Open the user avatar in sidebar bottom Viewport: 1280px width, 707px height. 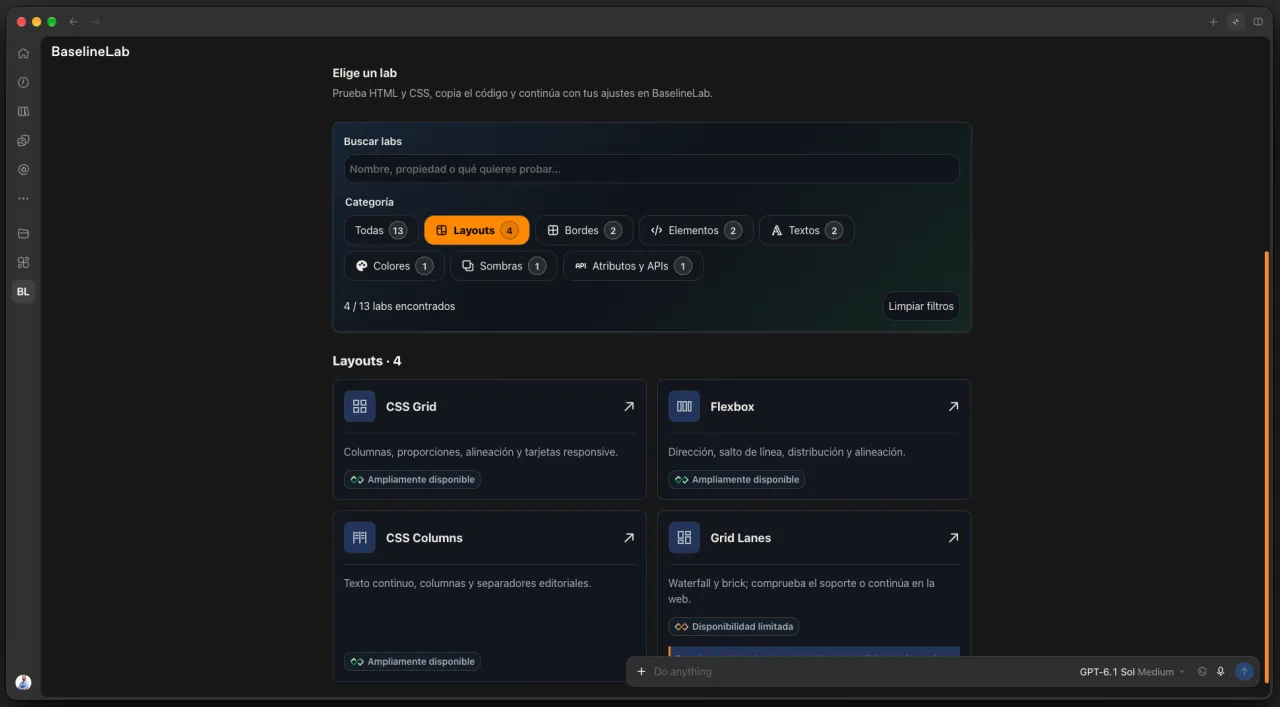click(23, 682)
